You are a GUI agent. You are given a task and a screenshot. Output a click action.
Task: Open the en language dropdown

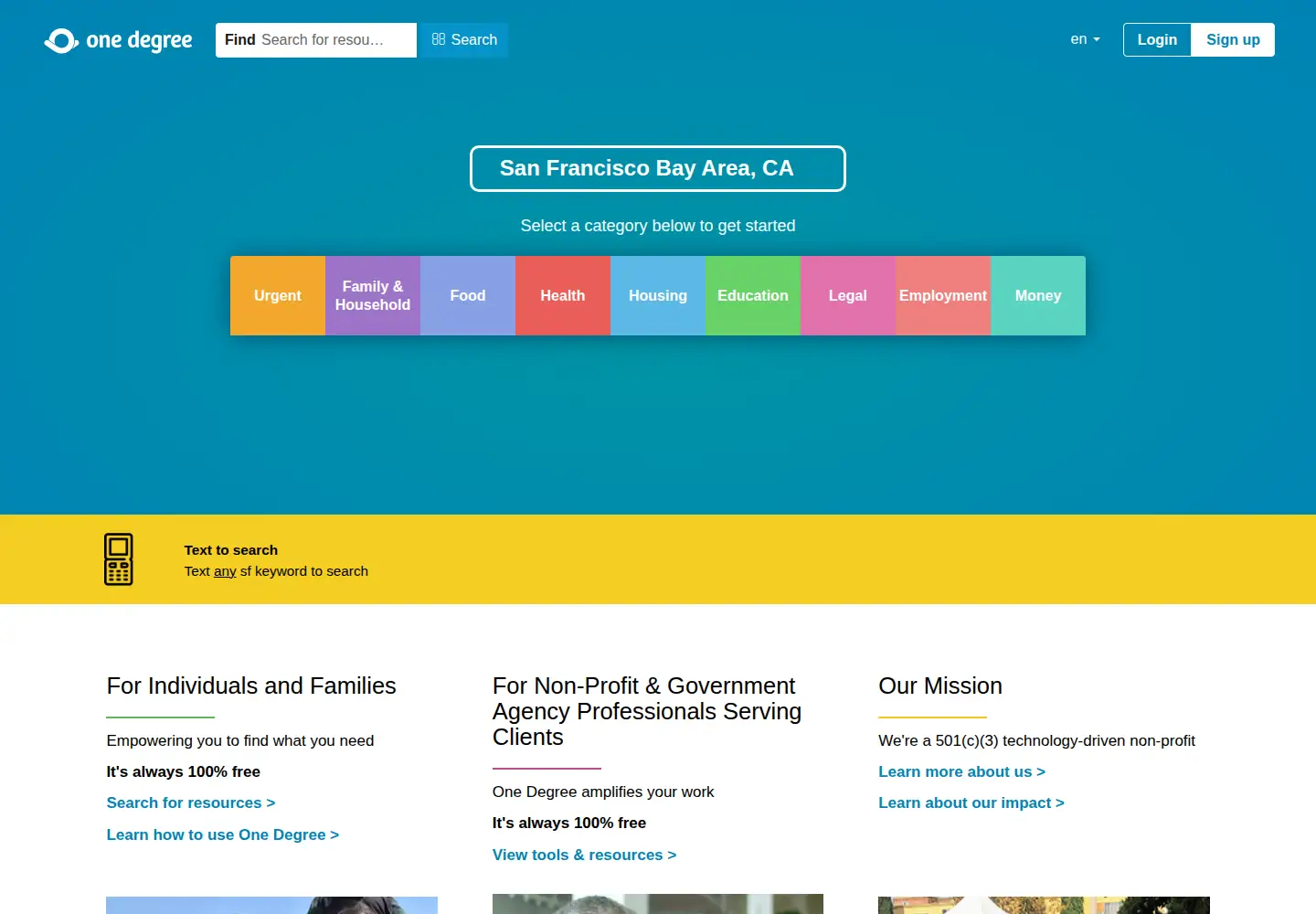pos(1085,39)
